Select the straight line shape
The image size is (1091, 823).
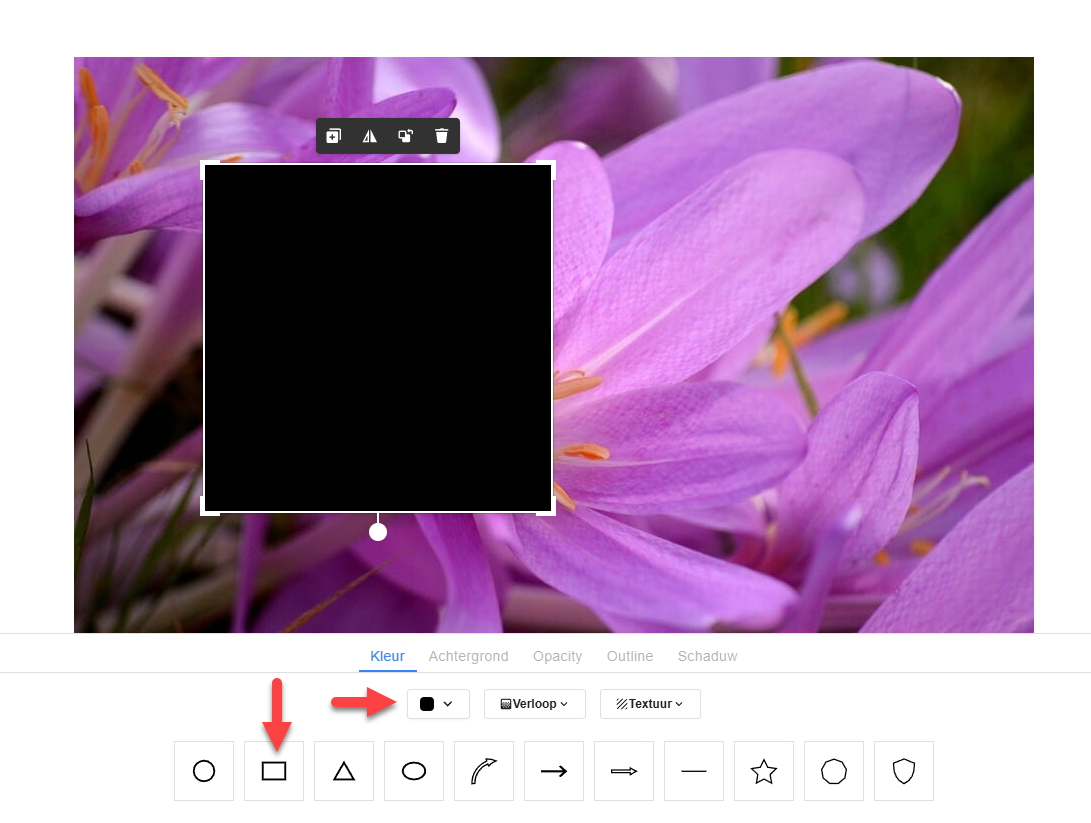click(694, 771)
